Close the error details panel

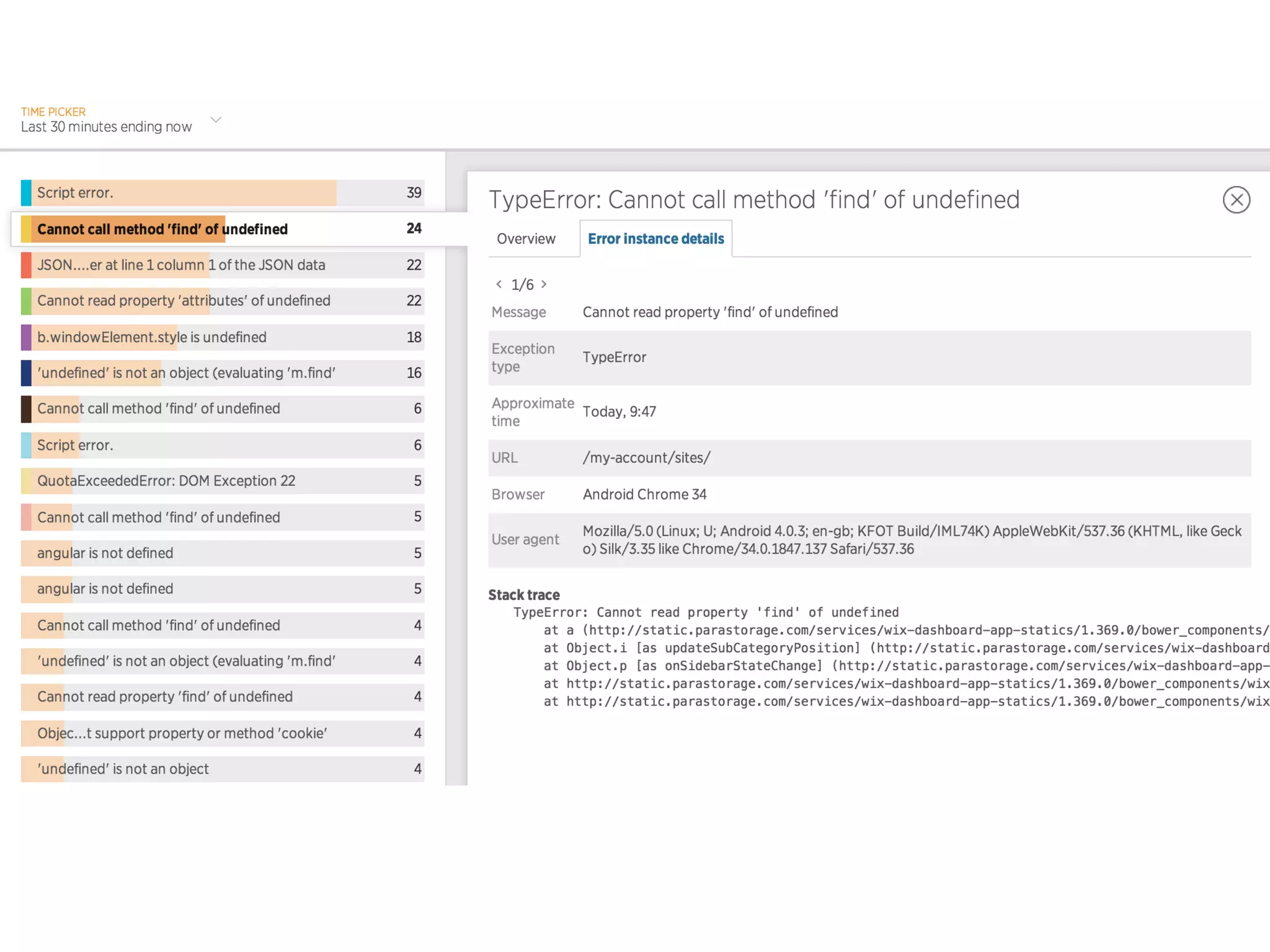pyautogui.click(x=1236, y=200)
